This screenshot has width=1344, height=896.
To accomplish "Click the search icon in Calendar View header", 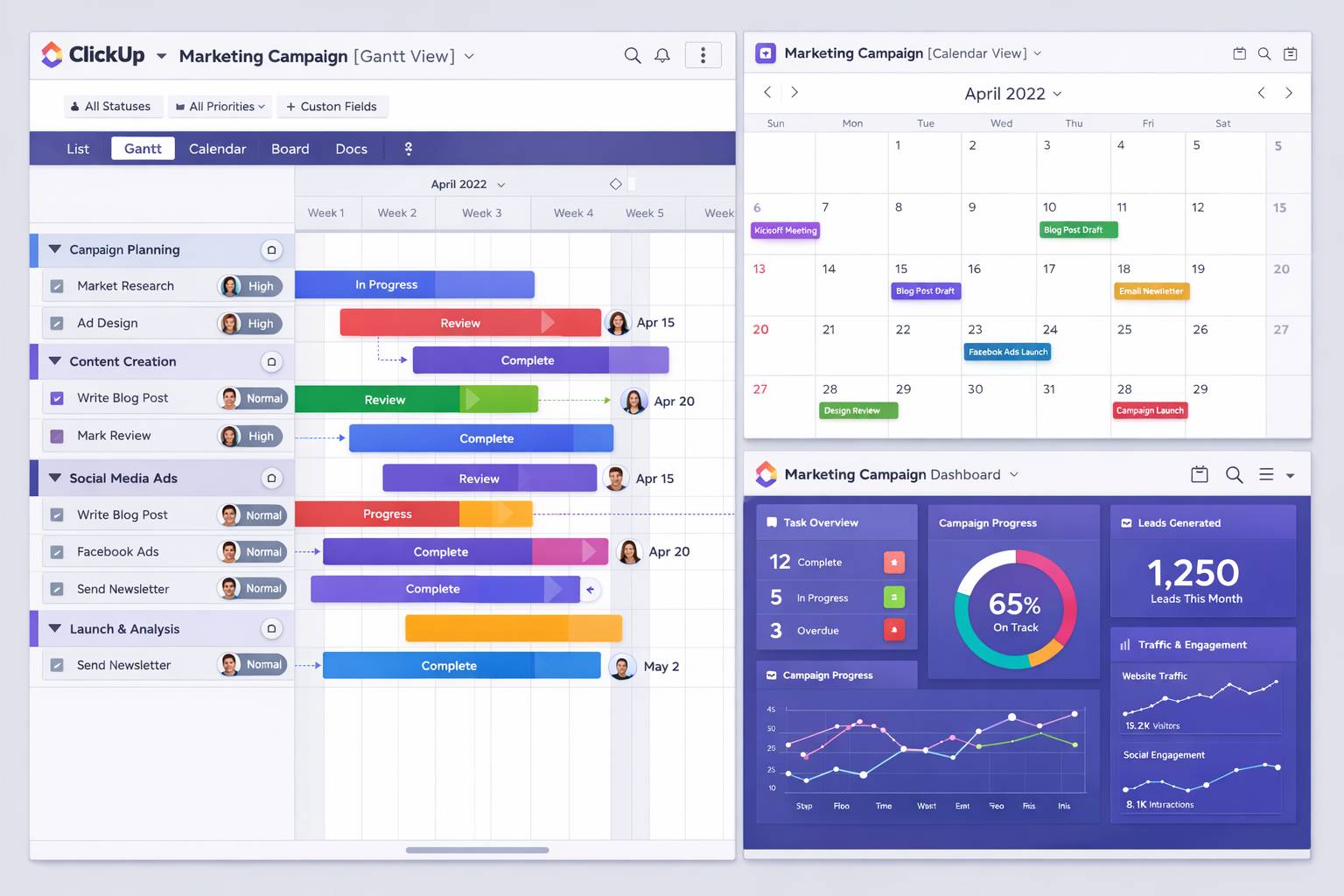I will point(1264,54).
